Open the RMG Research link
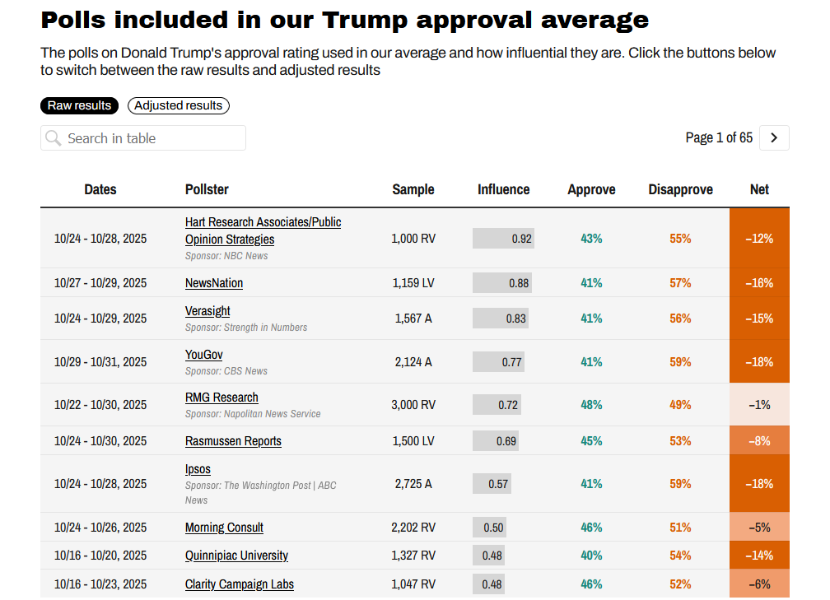 tap(221, 397)
